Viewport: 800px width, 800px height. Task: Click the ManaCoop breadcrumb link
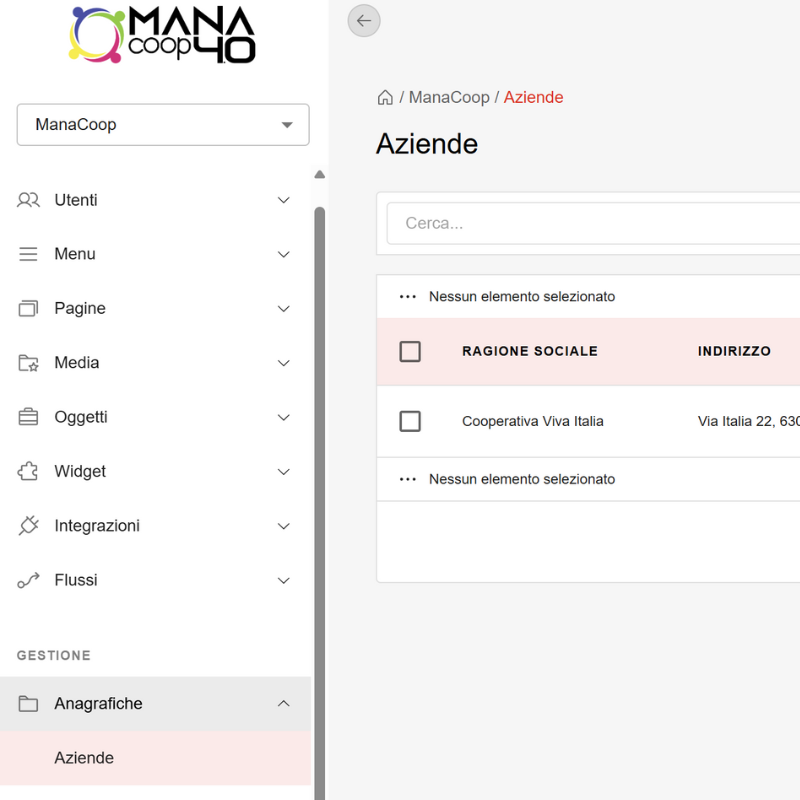(x=449, y=98)
